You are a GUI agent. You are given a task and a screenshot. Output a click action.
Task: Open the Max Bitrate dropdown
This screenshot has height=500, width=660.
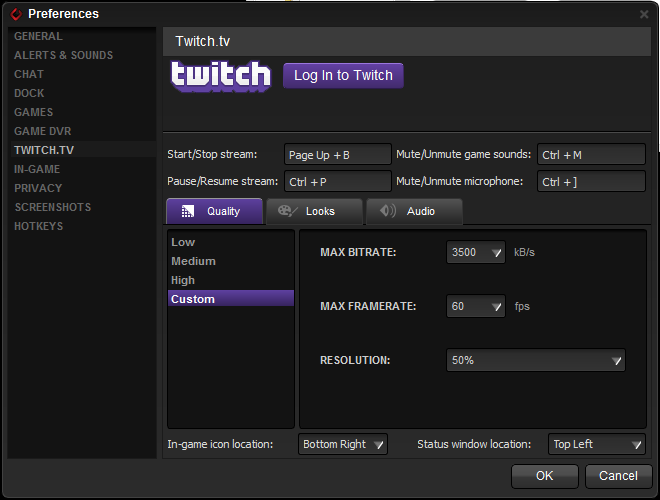click(x=476, y=253)
